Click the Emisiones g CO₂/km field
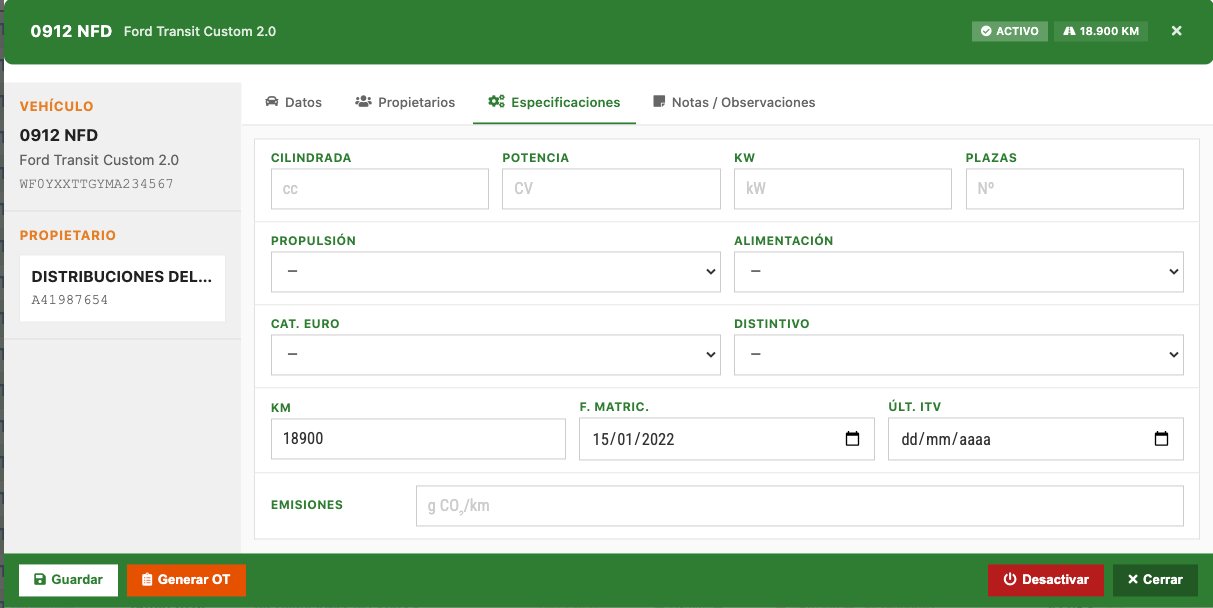 pos(800,505)
